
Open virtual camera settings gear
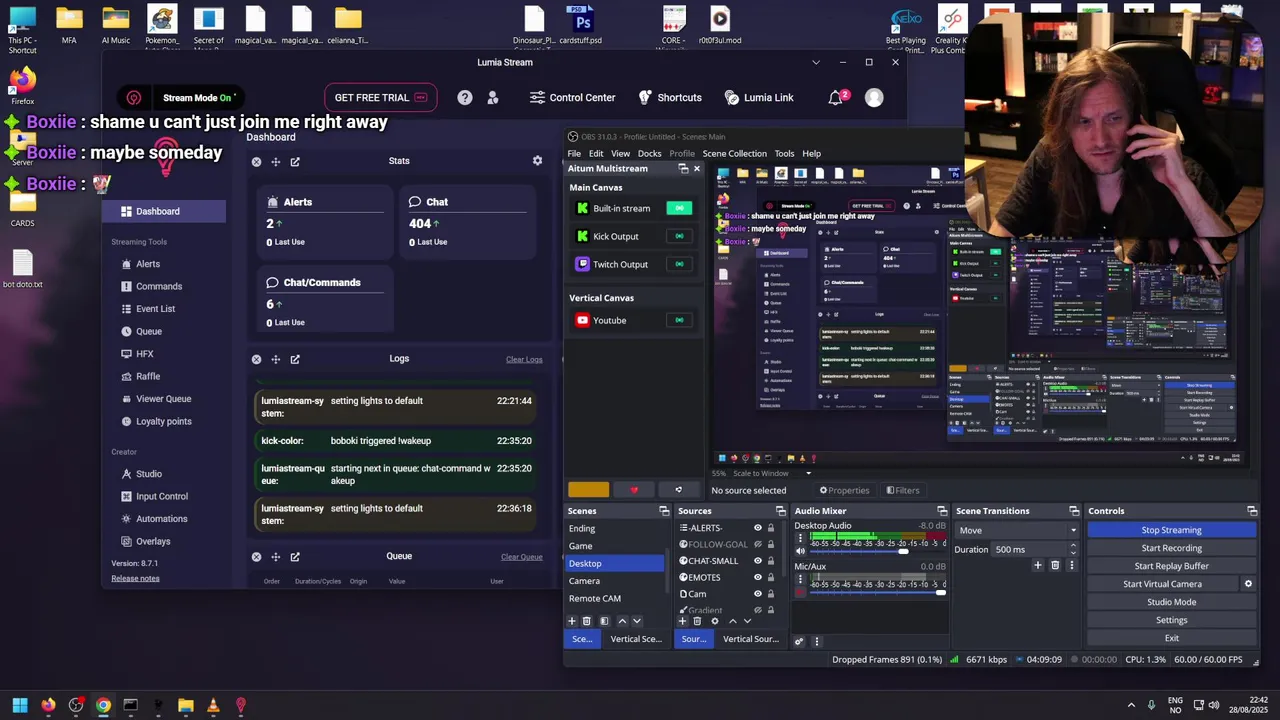1248,584
